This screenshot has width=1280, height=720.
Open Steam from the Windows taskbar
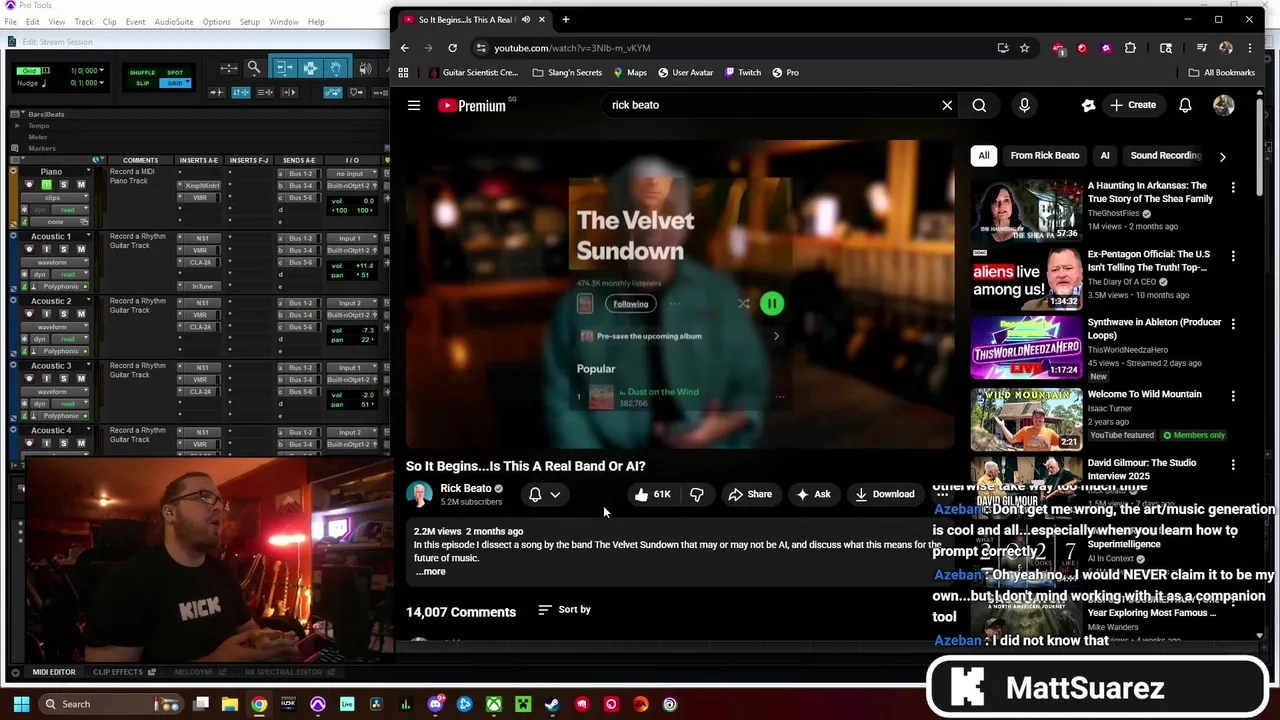pos(552,704)
